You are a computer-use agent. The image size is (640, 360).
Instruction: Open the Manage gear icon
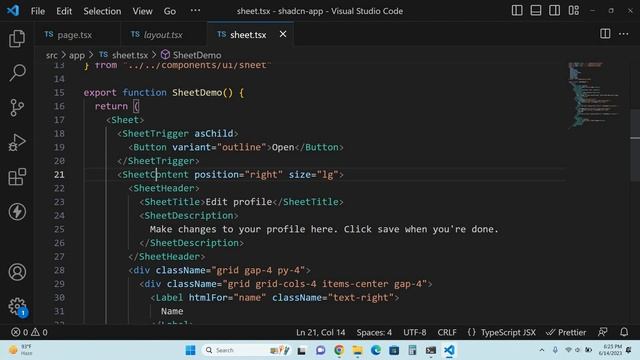coord(17,306)
